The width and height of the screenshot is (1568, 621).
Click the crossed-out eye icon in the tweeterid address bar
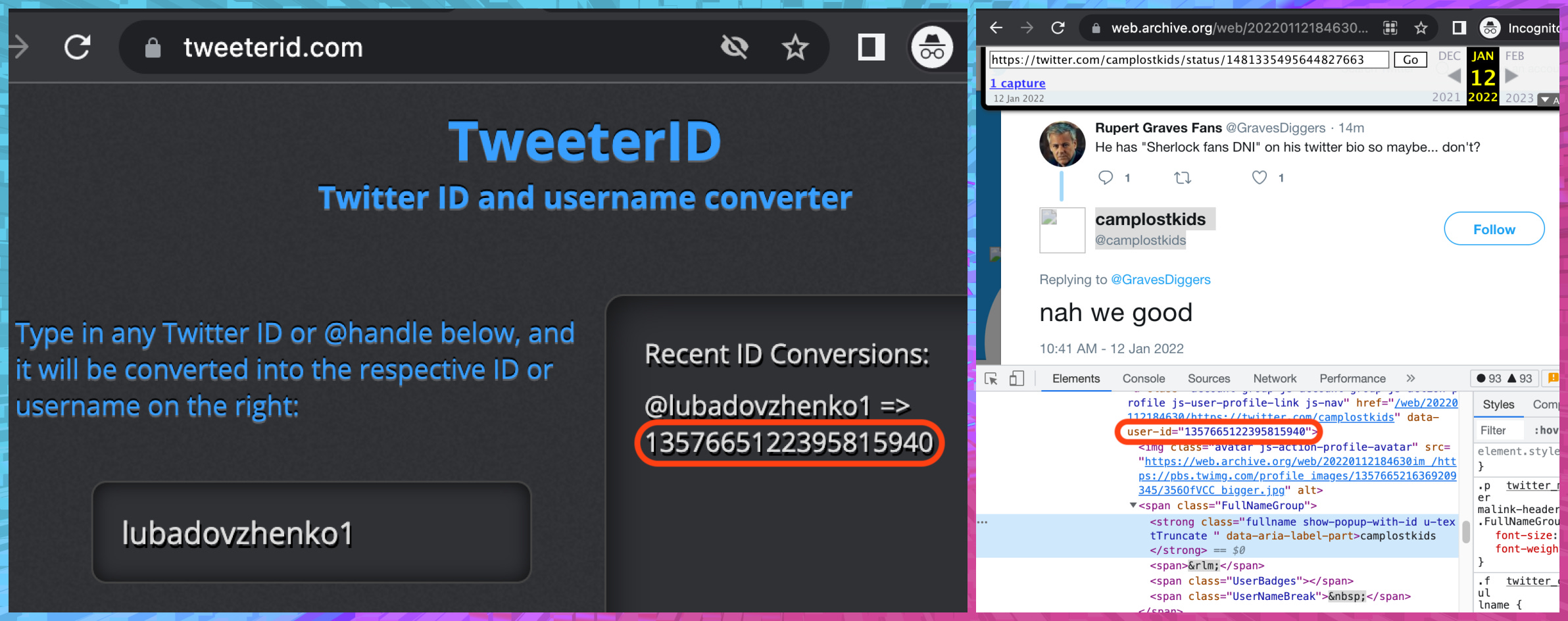coord(734,47)
